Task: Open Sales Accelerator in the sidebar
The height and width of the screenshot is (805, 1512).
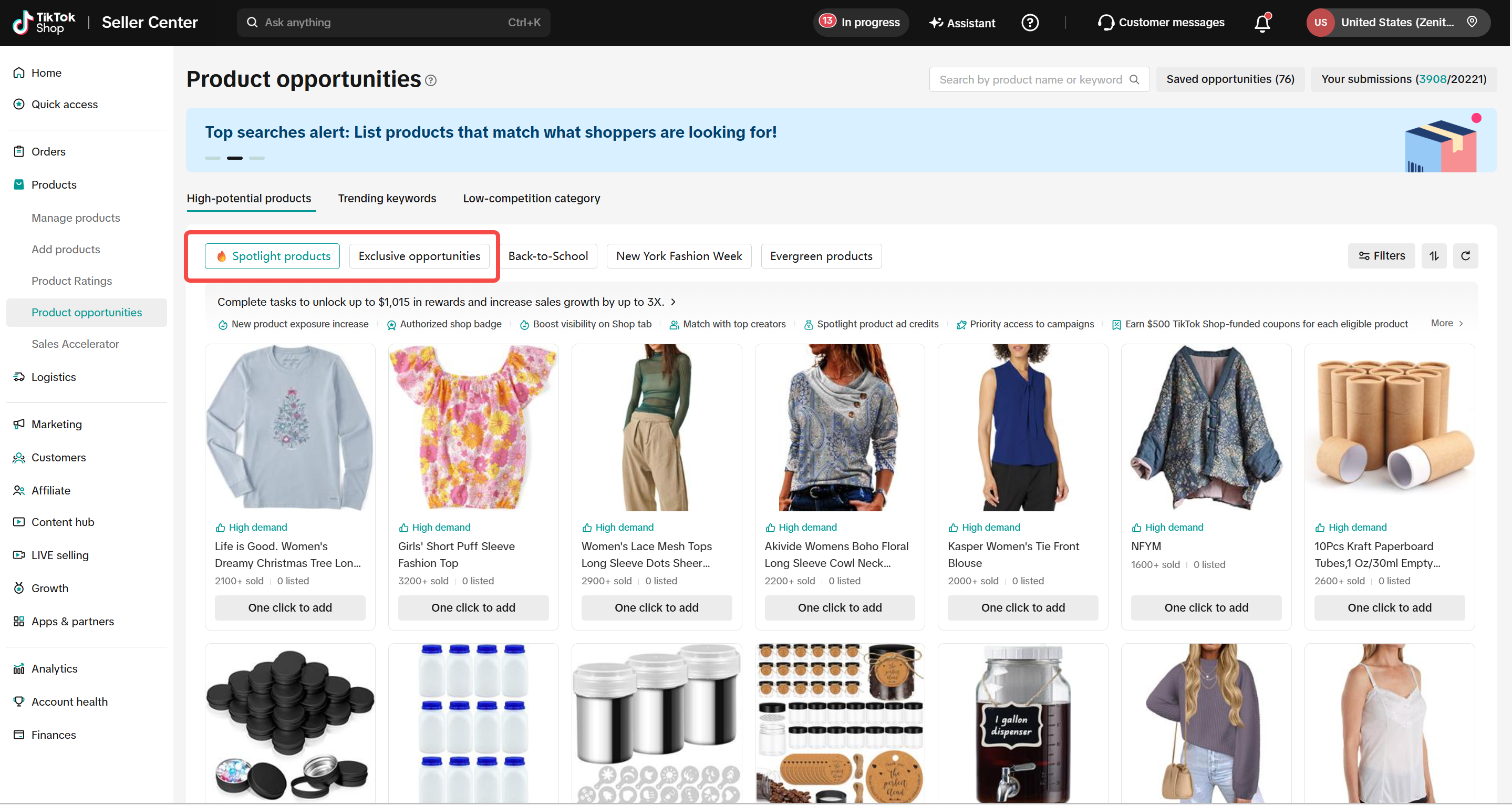Action: click(75, 344)
